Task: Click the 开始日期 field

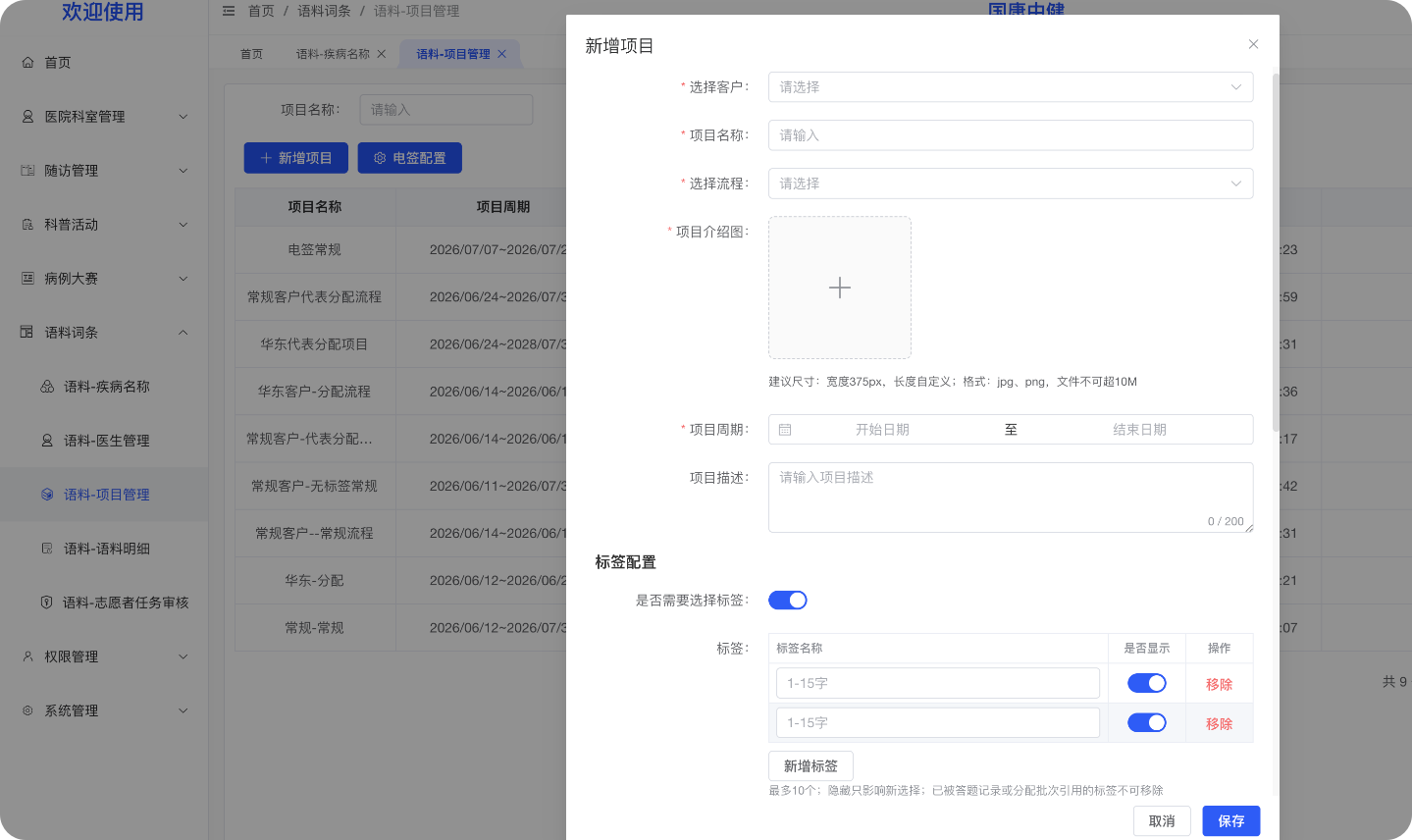Action: tap(882, 429)
